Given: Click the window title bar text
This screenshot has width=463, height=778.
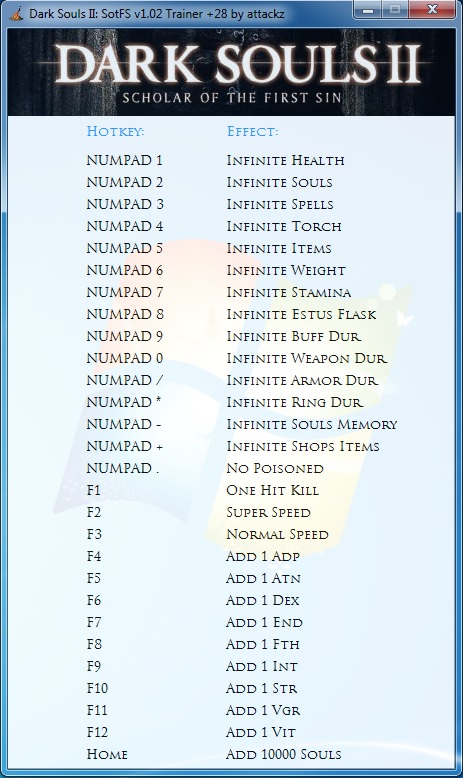Looking at the screenshot, I should click(x=157, y=13).
